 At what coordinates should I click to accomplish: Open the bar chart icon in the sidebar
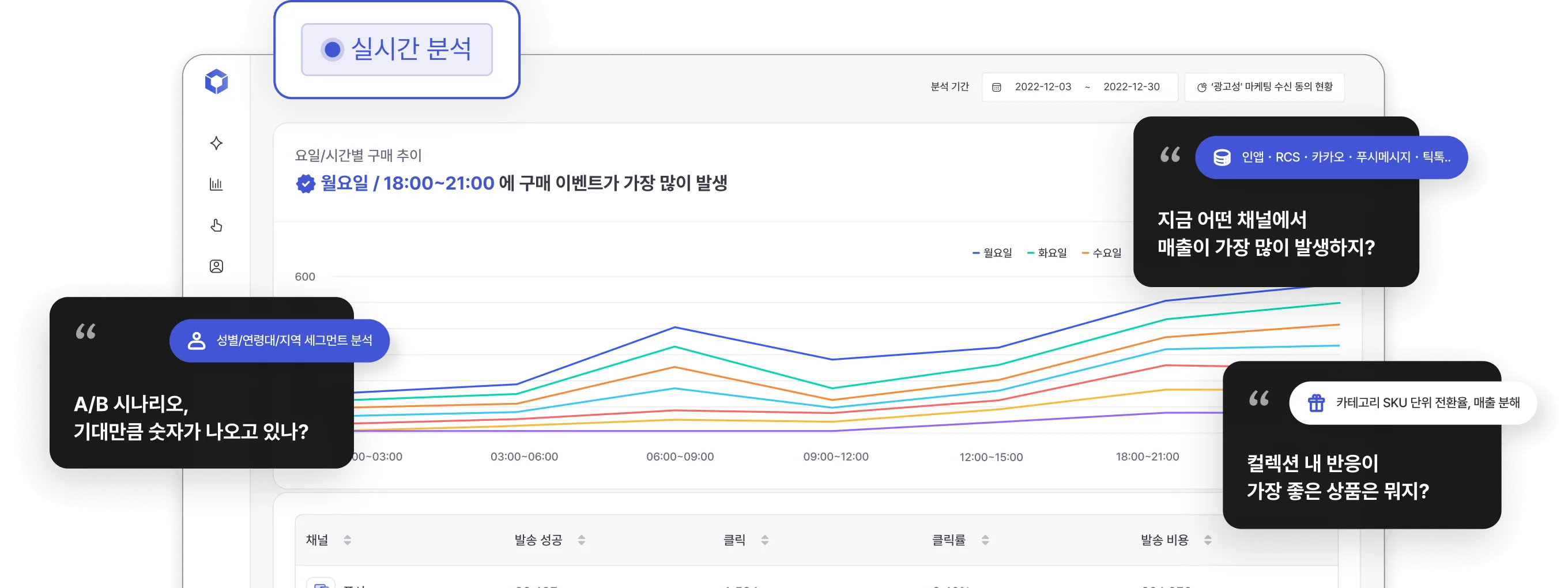tap(216, 184)
